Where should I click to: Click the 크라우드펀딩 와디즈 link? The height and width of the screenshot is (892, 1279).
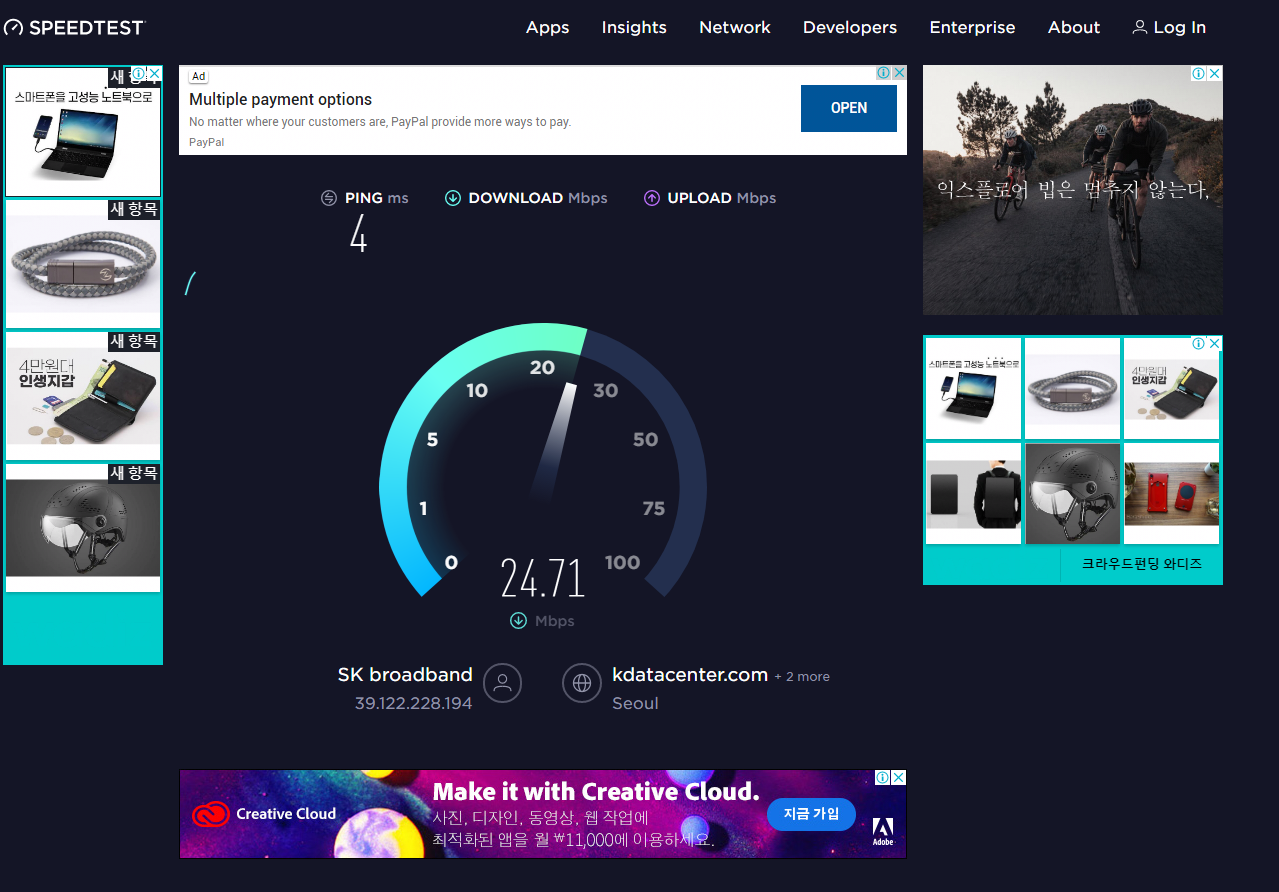coord(1141,564)
